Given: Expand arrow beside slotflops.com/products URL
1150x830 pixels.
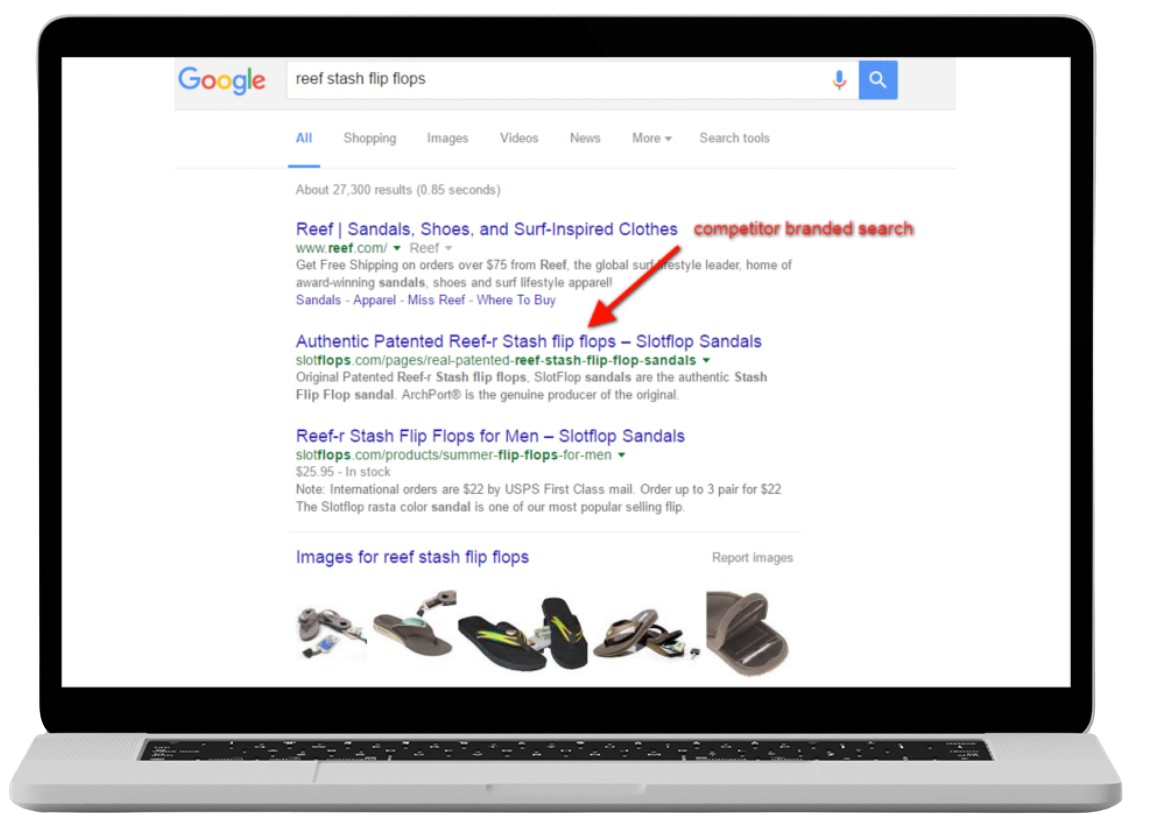Looking at the screenshot, I should pyautogui.click(x=621, y=455).
